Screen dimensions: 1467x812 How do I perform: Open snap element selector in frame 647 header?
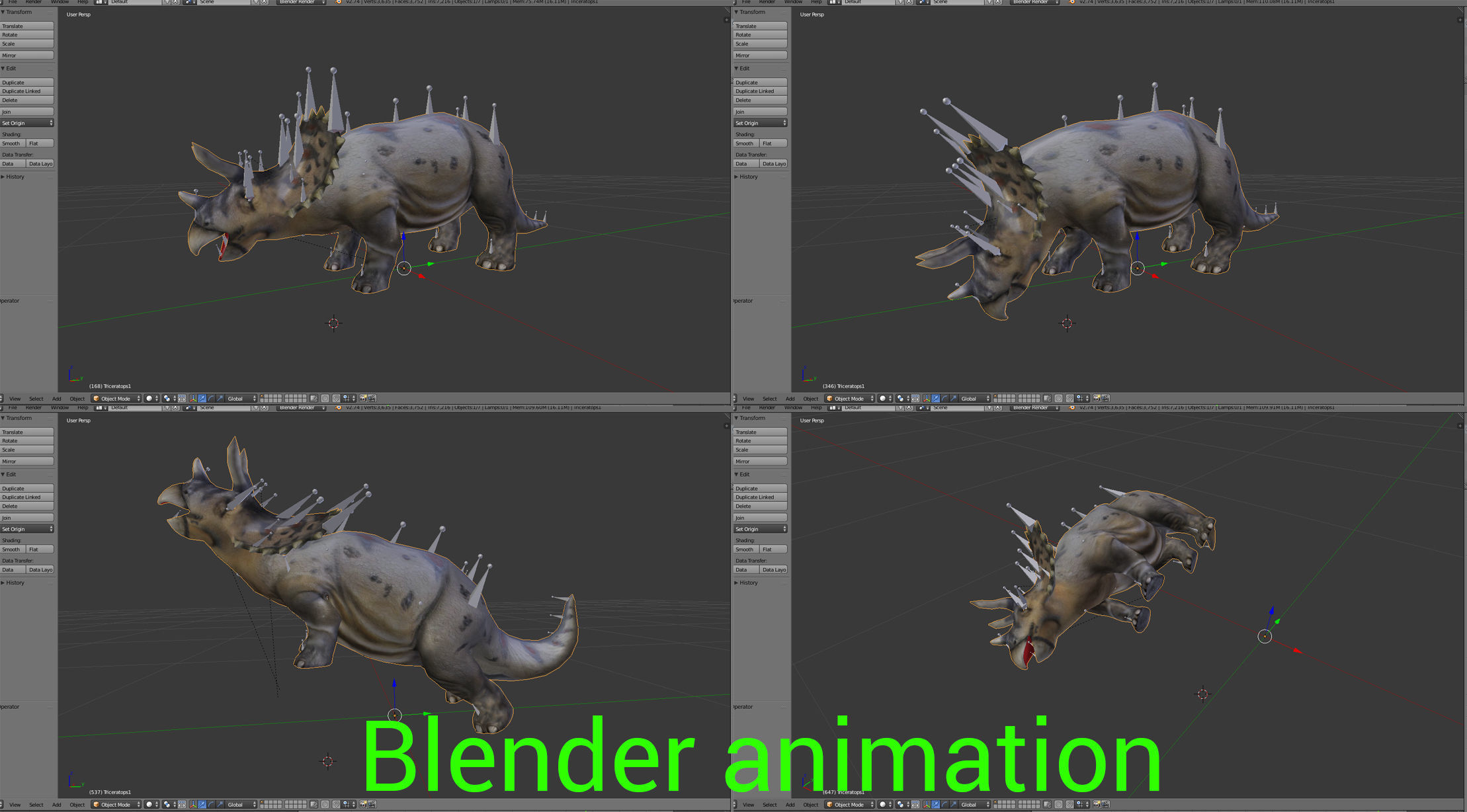[1083, 804]
